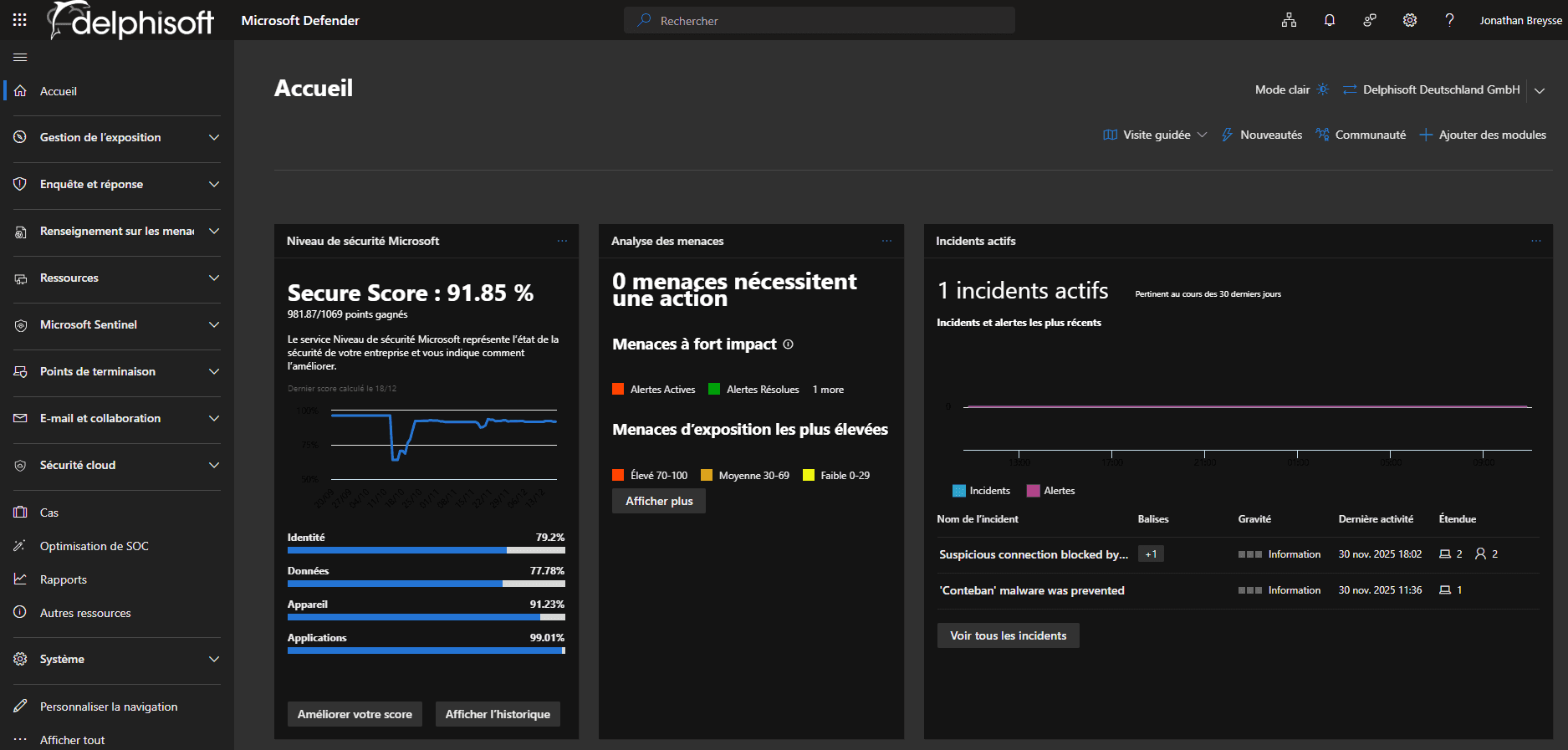Viewport: 1568px width, 750px height.
Task: Expand Système chevron
Action: [x=214, y=659]
